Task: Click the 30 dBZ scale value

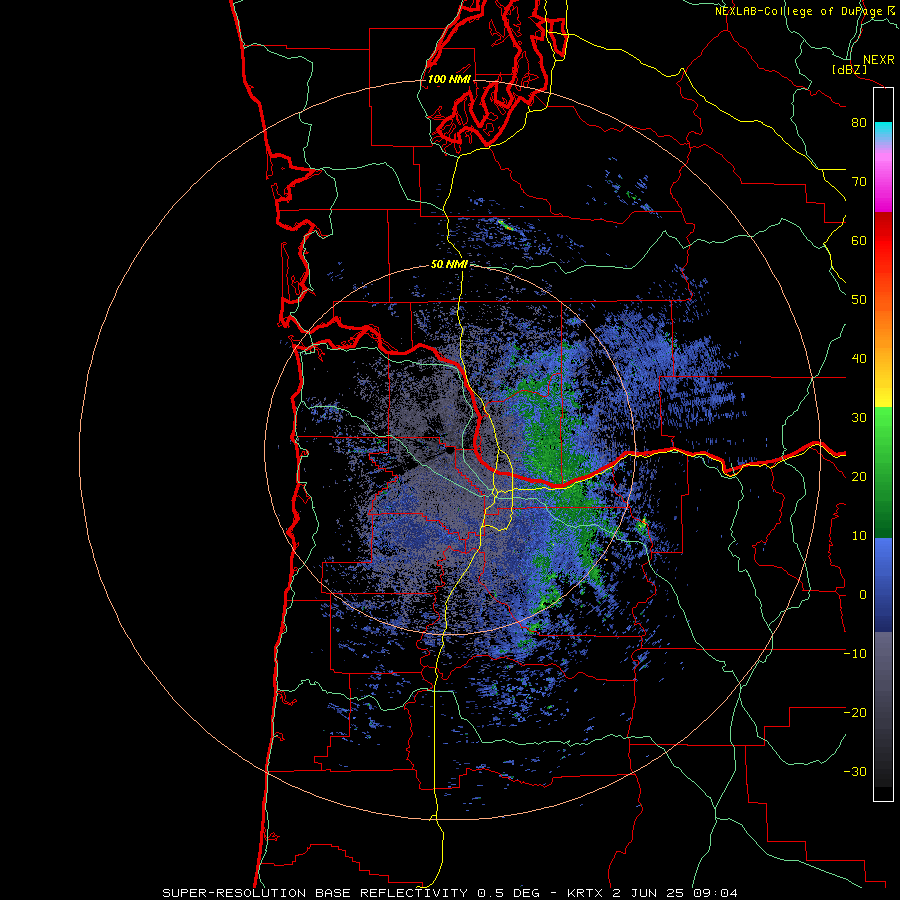Action: (x=859, y=418)
